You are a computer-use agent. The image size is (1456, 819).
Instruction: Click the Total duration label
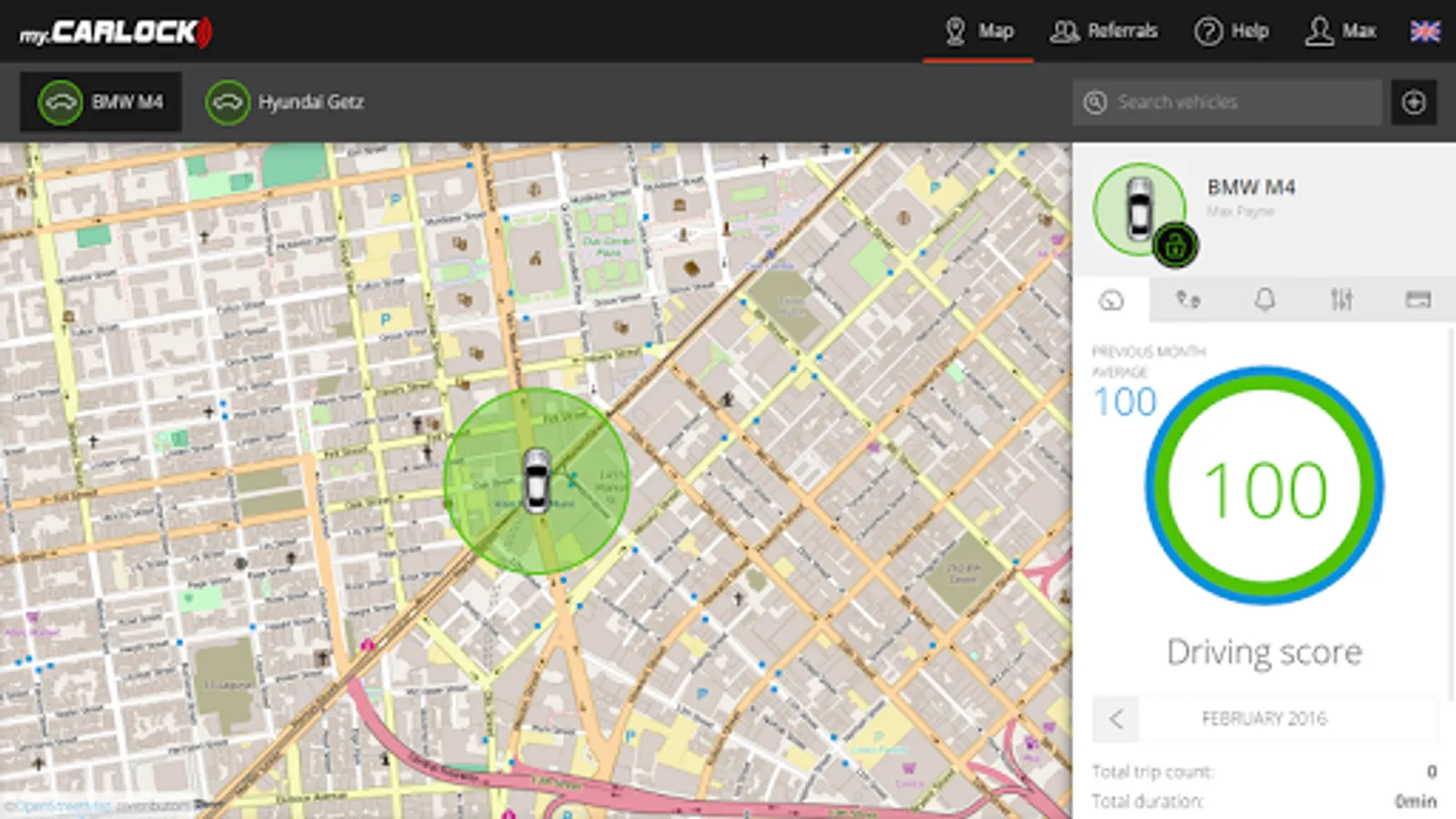pyautogui.click(x=1148, y=802)
